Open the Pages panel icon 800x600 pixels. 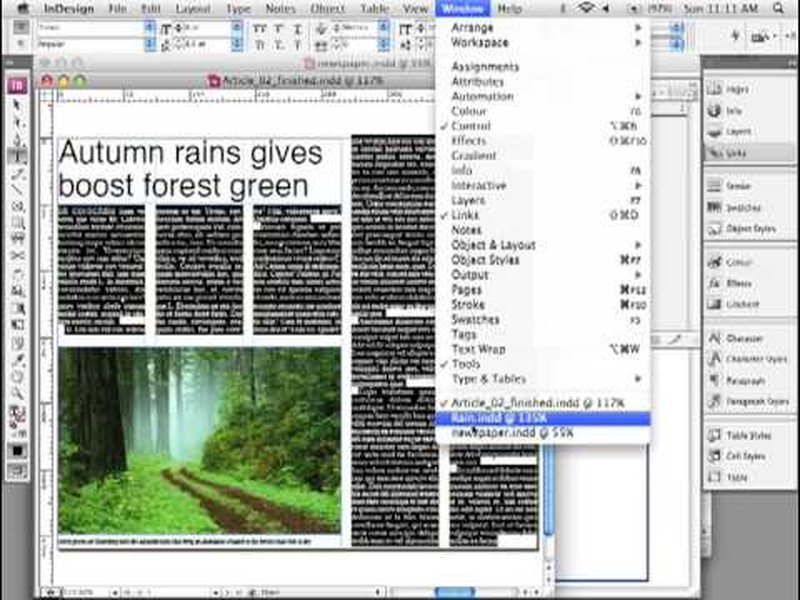(x=715, y=89)
